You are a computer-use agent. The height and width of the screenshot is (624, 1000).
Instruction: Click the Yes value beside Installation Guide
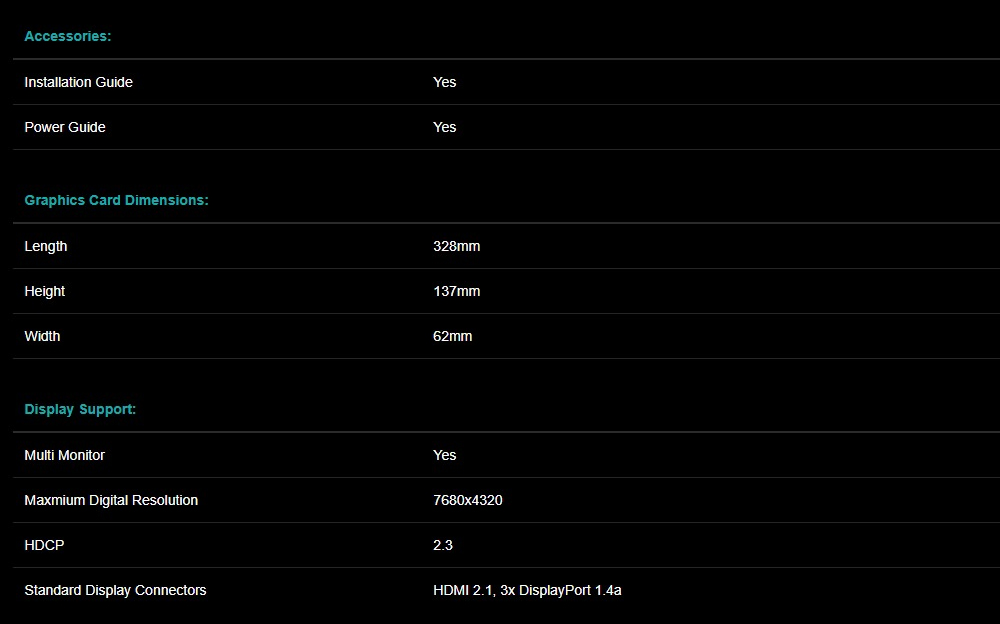[444, 82]
